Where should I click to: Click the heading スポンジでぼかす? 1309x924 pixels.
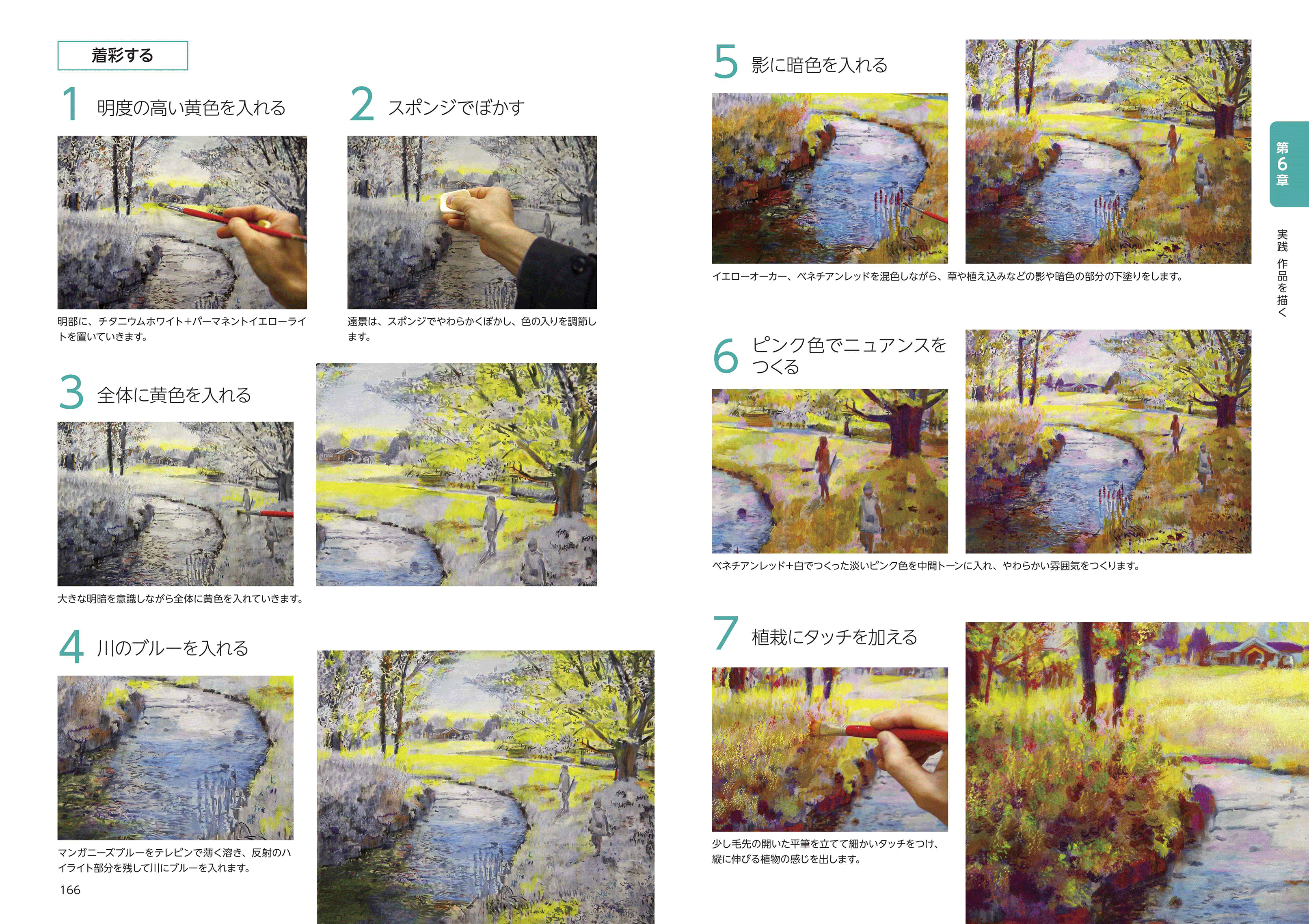(456, 107)
